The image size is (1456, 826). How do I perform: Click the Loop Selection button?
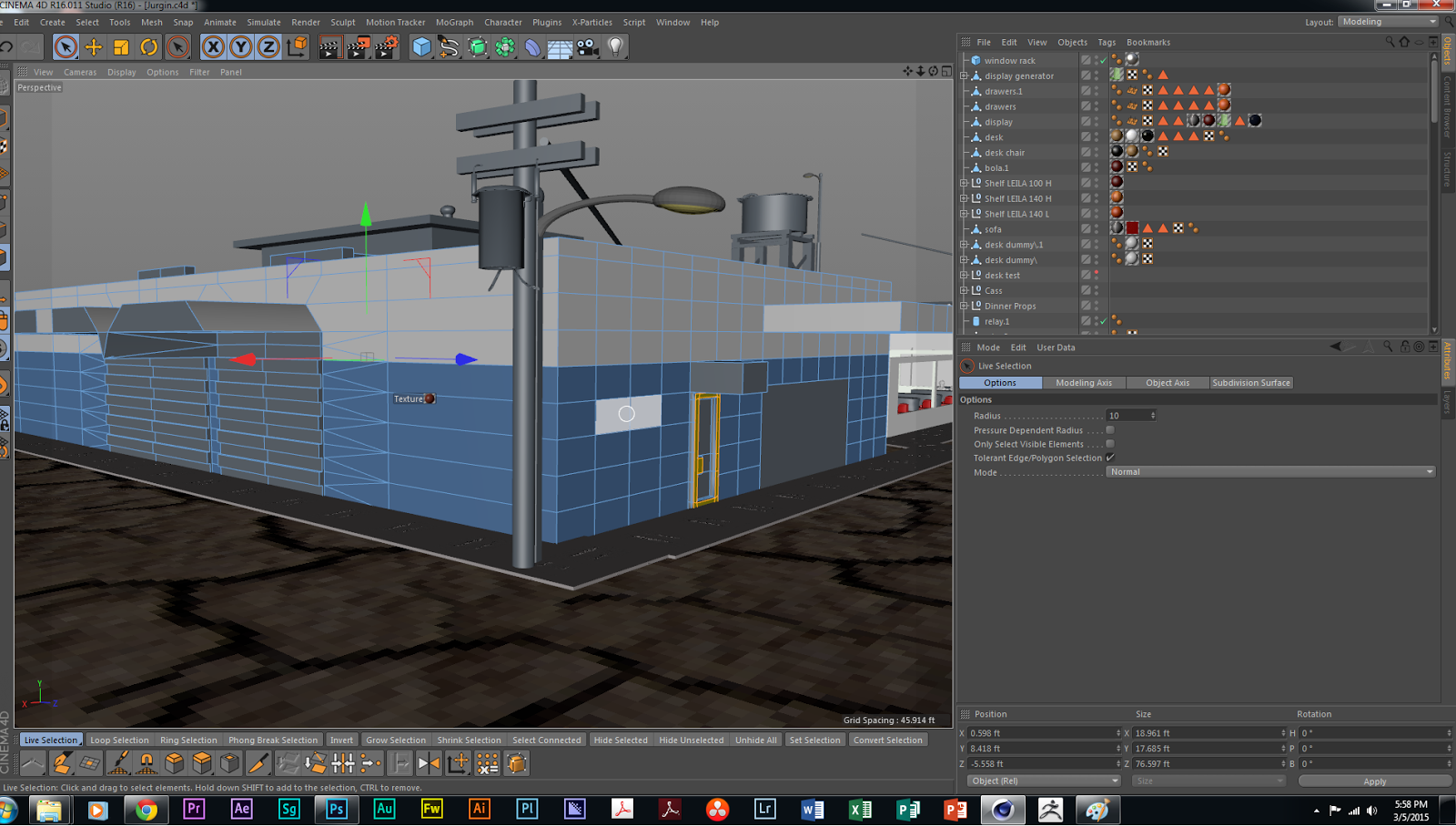coord(119,740)
